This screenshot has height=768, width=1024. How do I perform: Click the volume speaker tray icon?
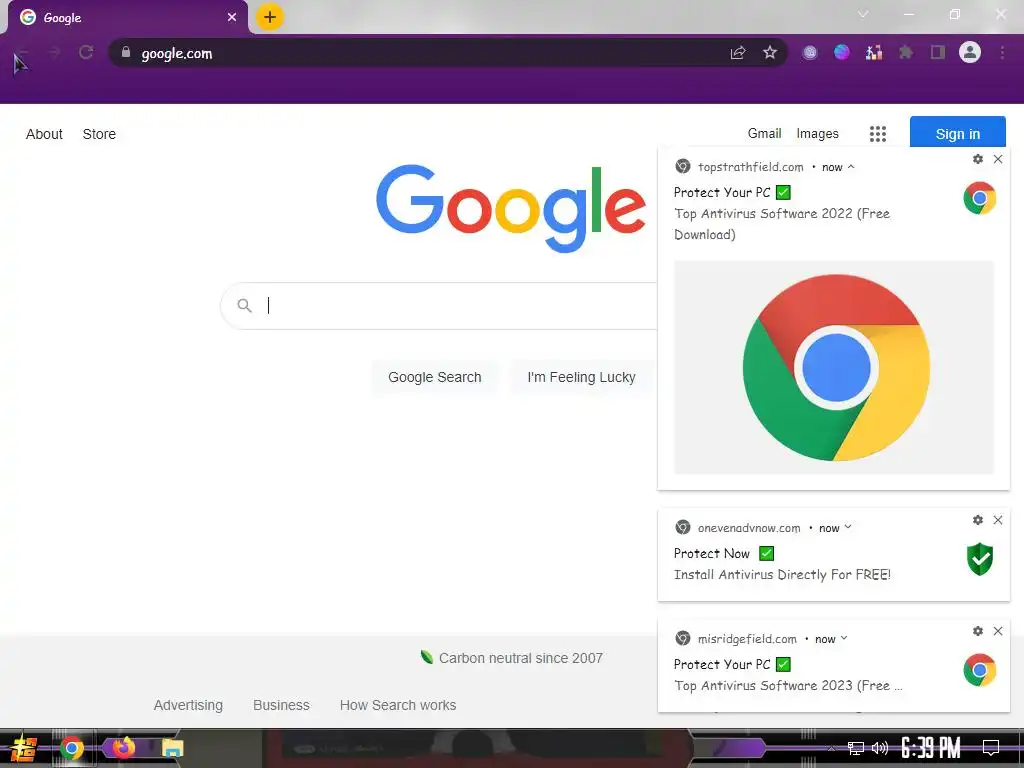pyautogui.click(x=880, y=748)
